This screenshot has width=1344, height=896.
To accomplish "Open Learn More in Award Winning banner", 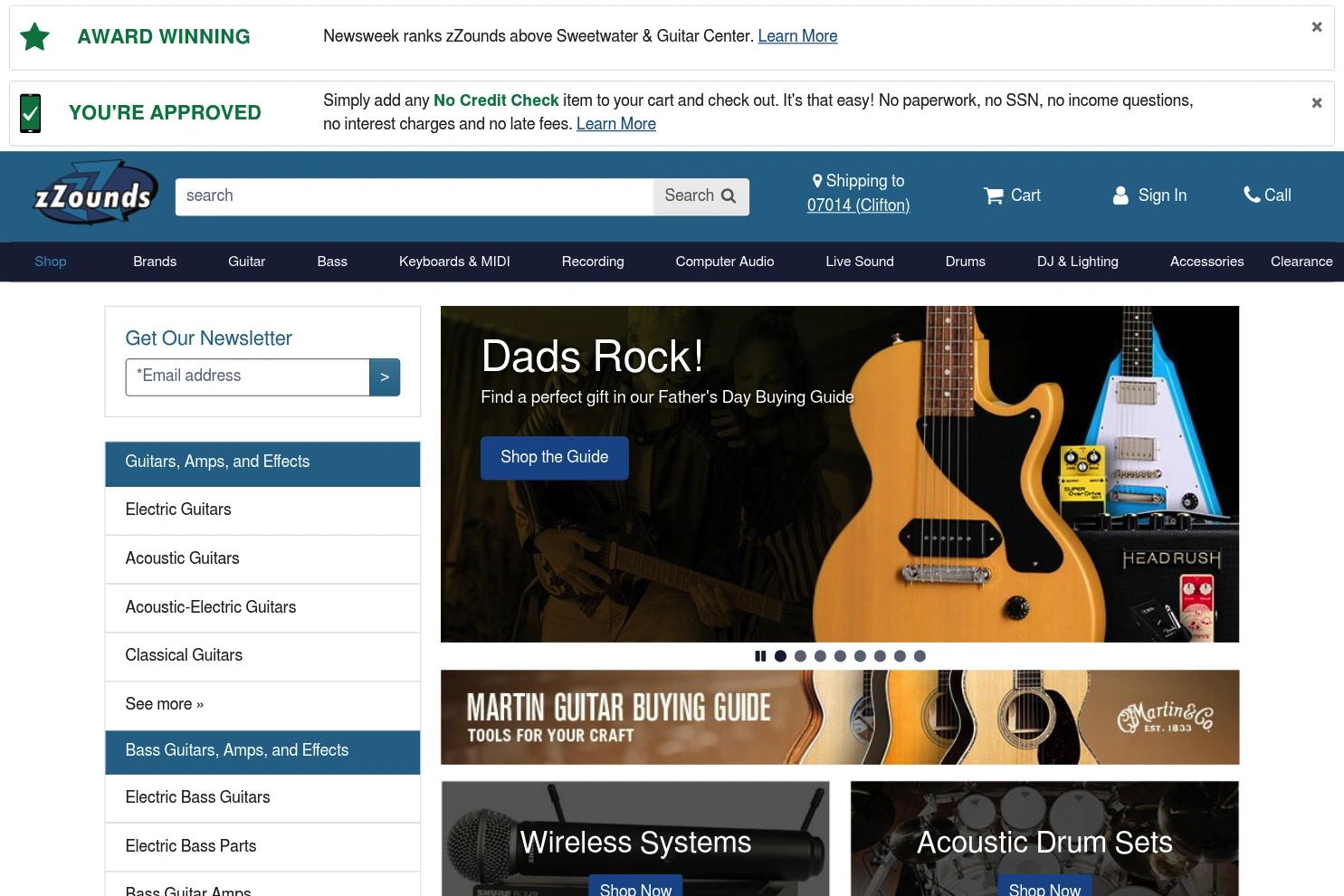I will click(x=797, y=36).
